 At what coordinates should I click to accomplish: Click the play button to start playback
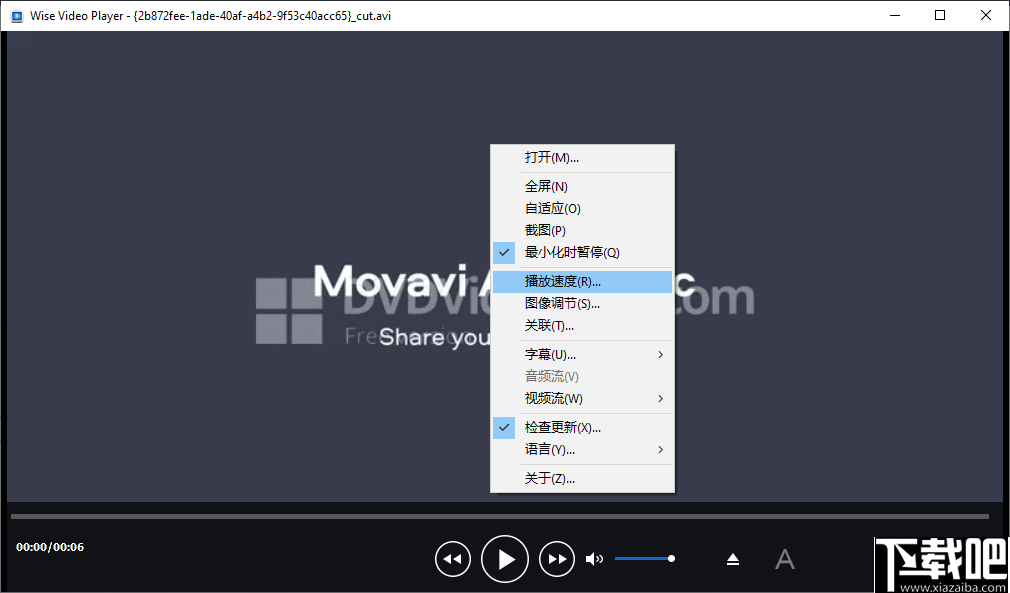[505, 558]
